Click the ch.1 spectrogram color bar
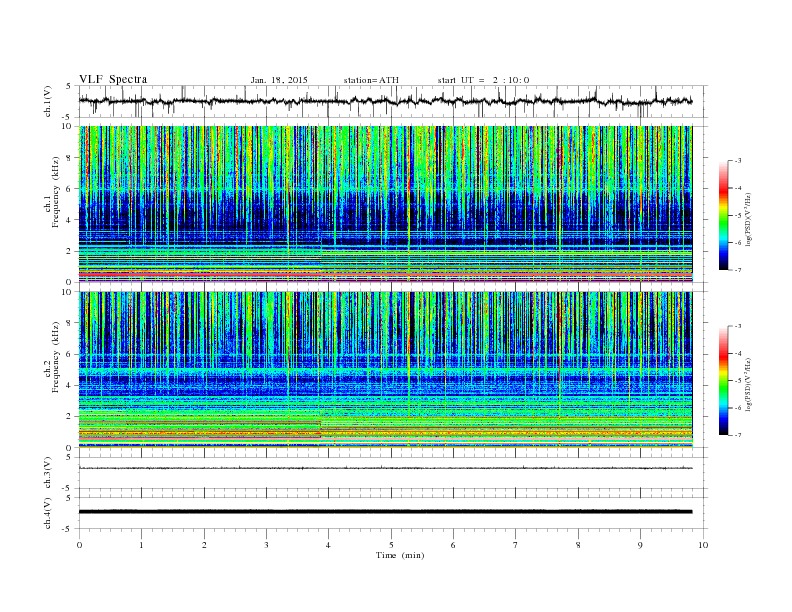Screen dimensions: 792x612 (723, 215)
